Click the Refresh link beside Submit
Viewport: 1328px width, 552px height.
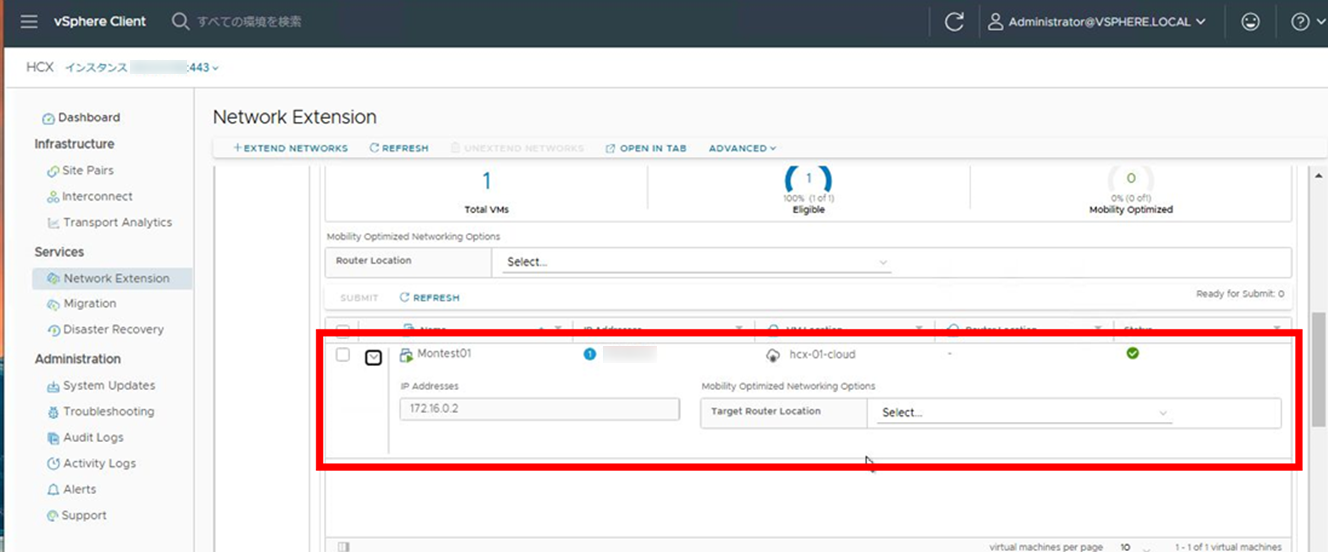(429, 297)
